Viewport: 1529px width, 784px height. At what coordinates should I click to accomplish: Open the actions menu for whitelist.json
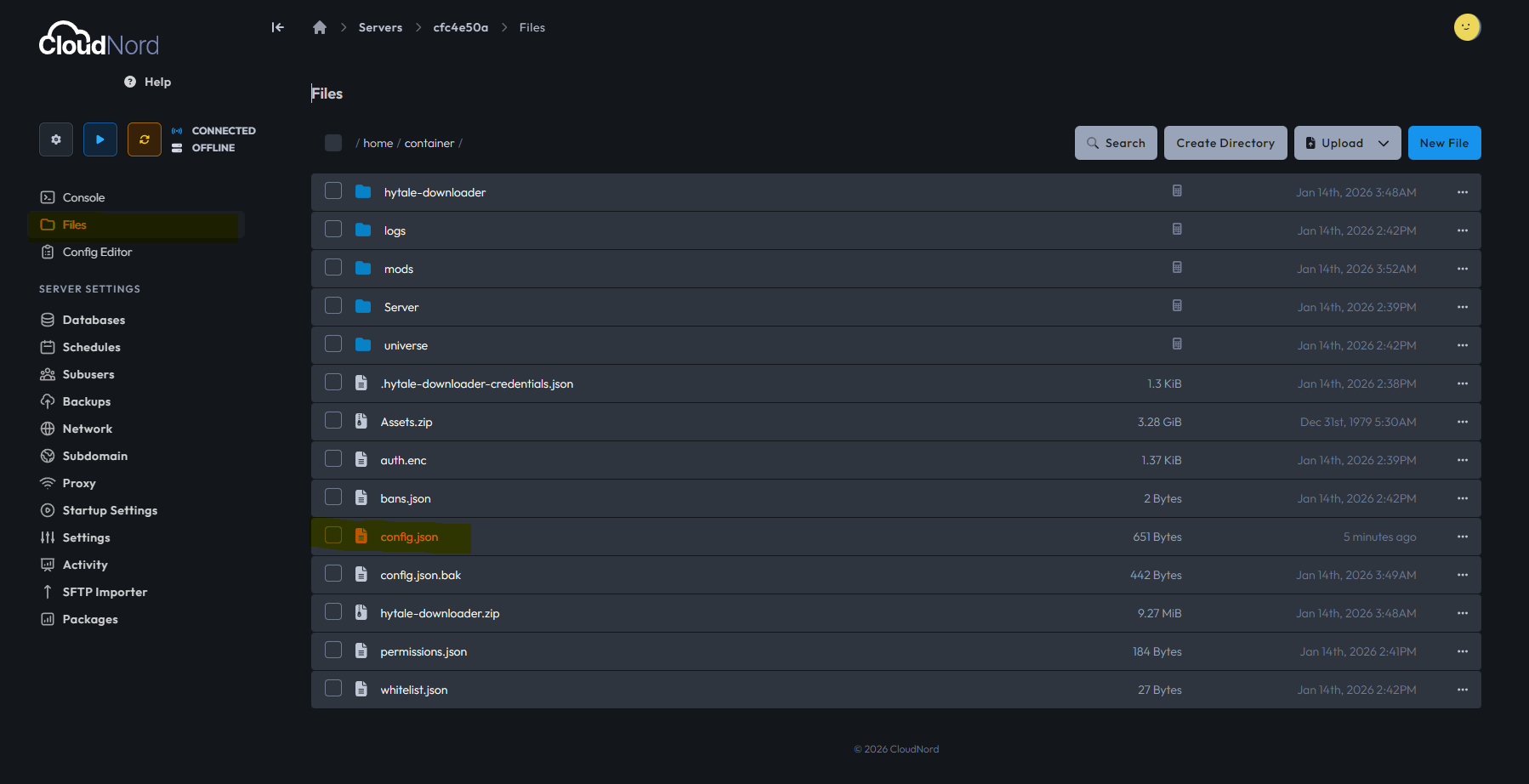pyautogui.click(x=1462, y=690)
